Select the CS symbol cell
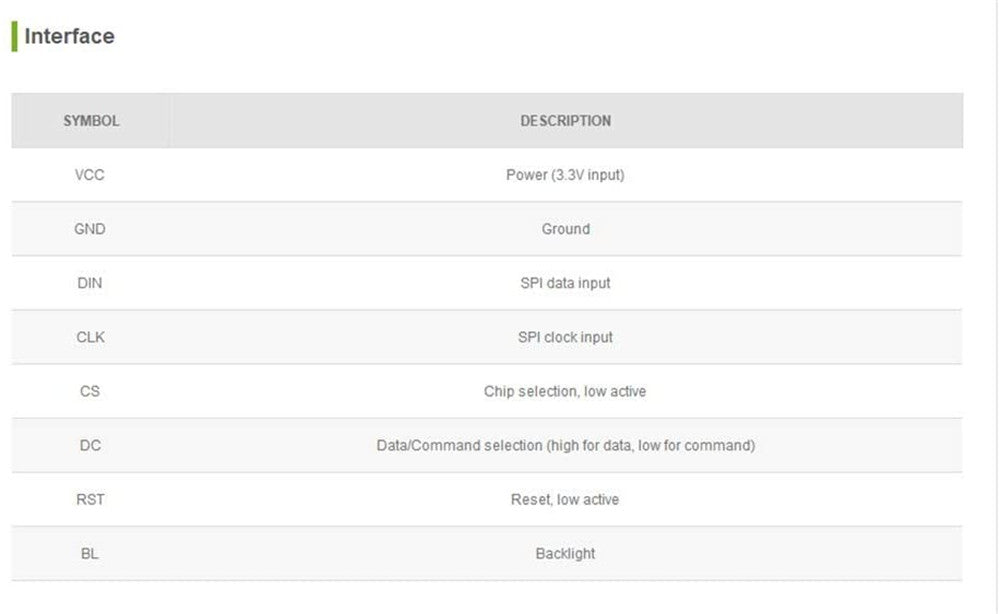This screenshot has height=614, width=1000. pos(90,391)
